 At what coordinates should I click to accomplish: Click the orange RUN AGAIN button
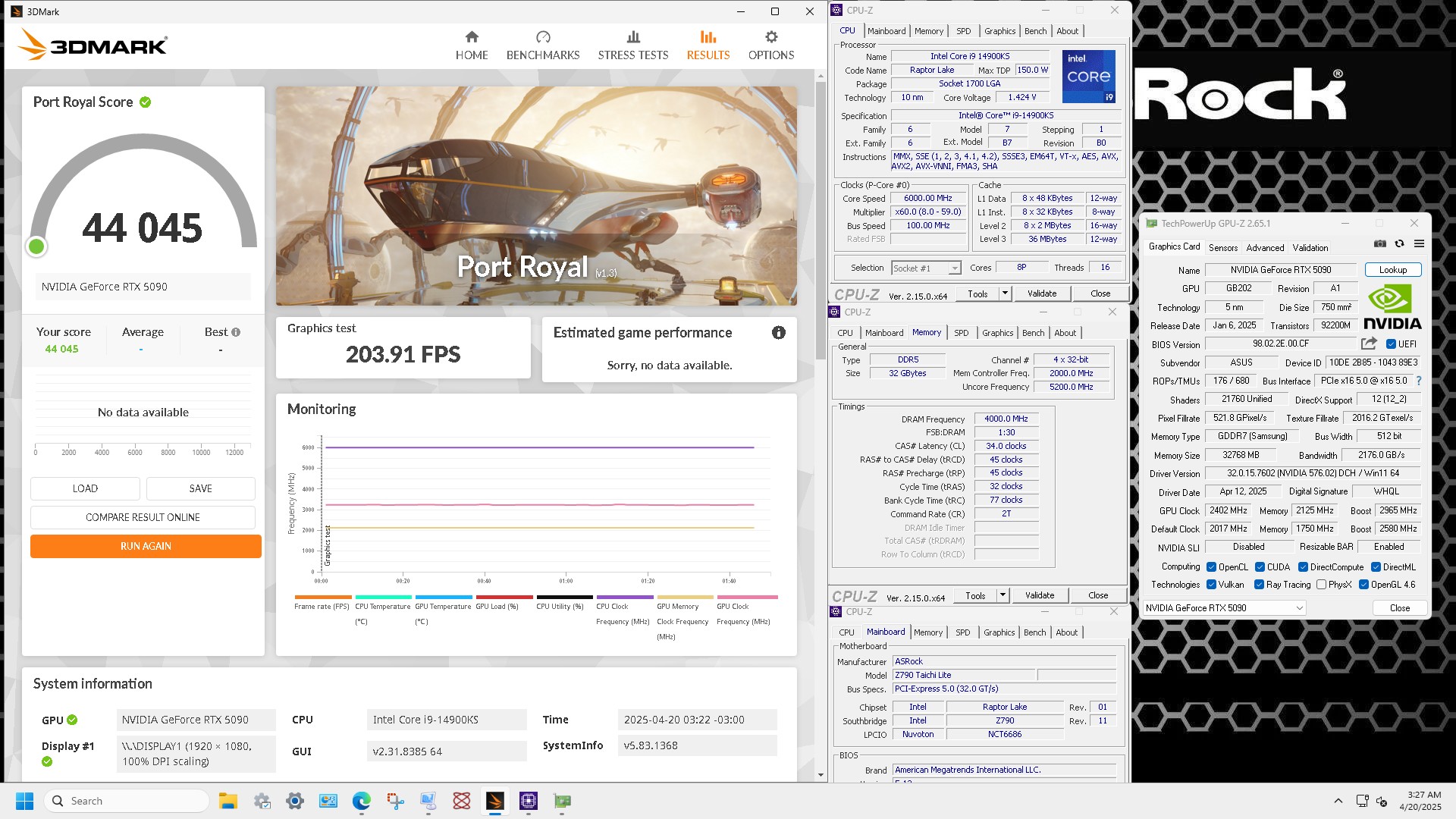point(146,546)
